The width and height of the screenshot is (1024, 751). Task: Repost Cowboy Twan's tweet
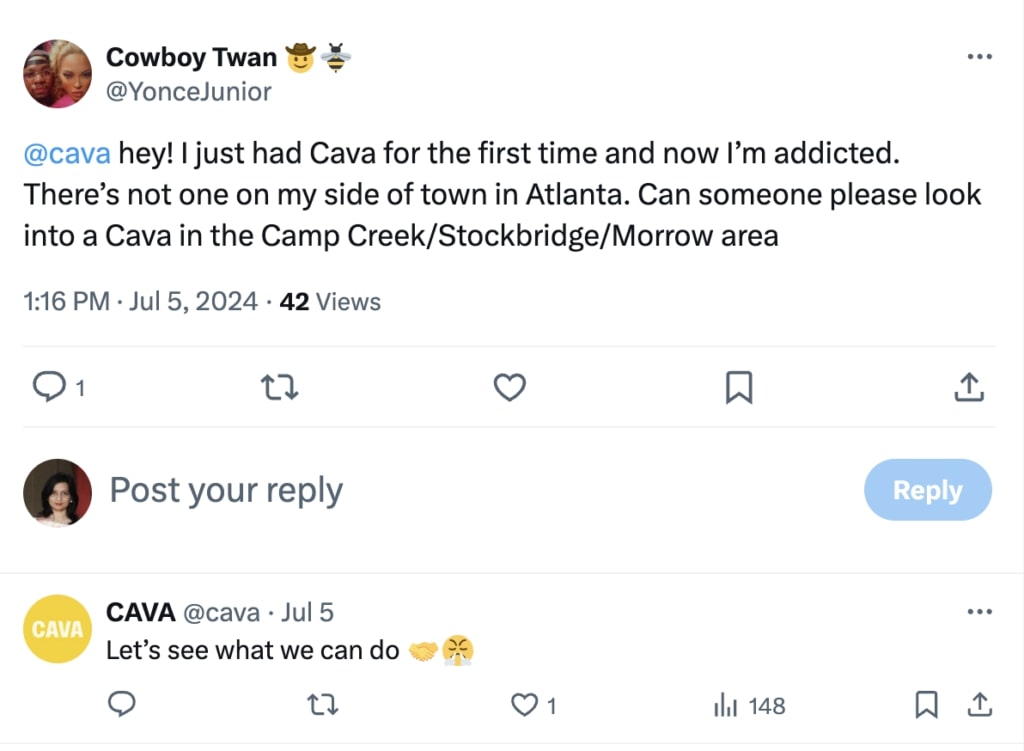click(279, 387)
